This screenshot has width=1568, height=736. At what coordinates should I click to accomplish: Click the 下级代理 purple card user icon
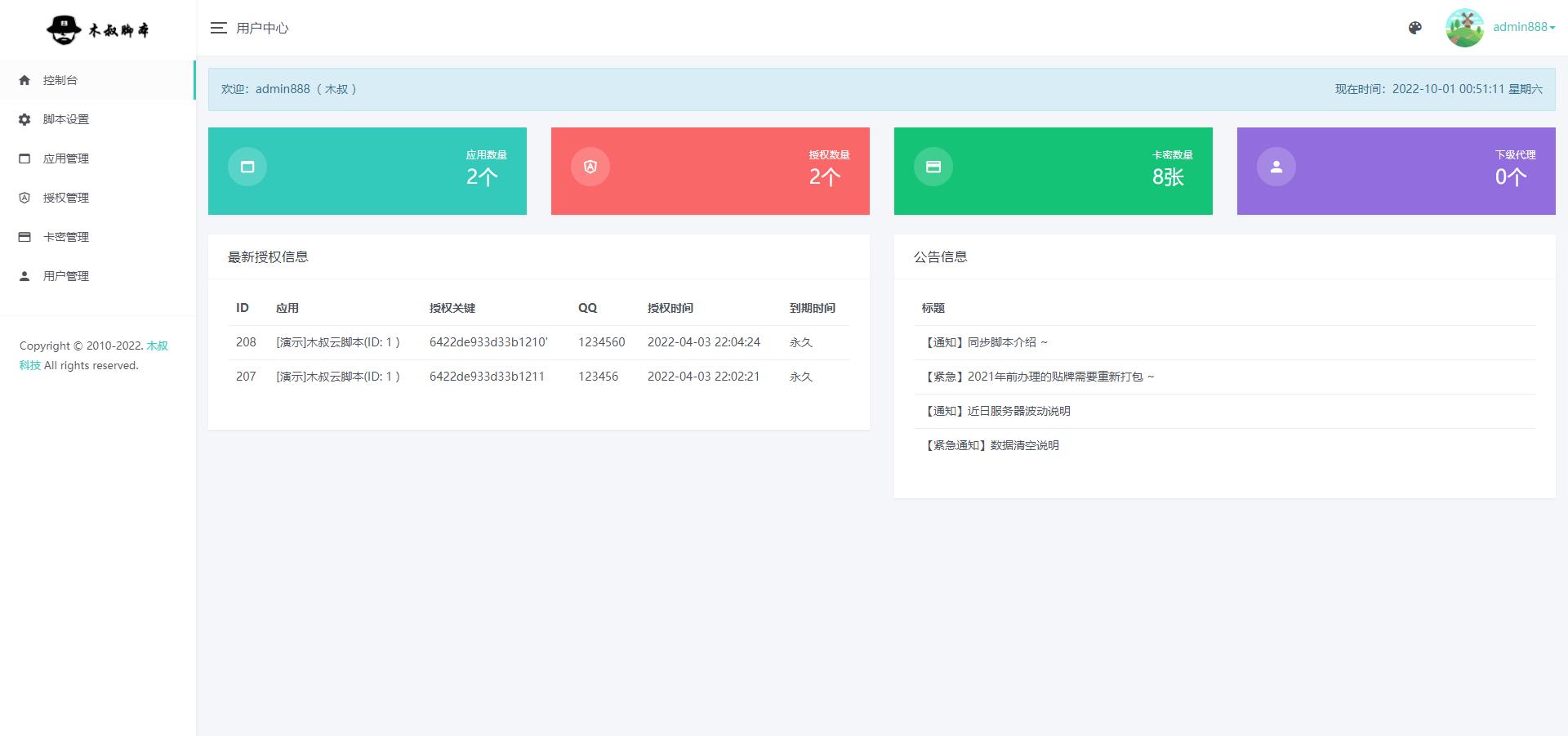[x=1276, y=167]
